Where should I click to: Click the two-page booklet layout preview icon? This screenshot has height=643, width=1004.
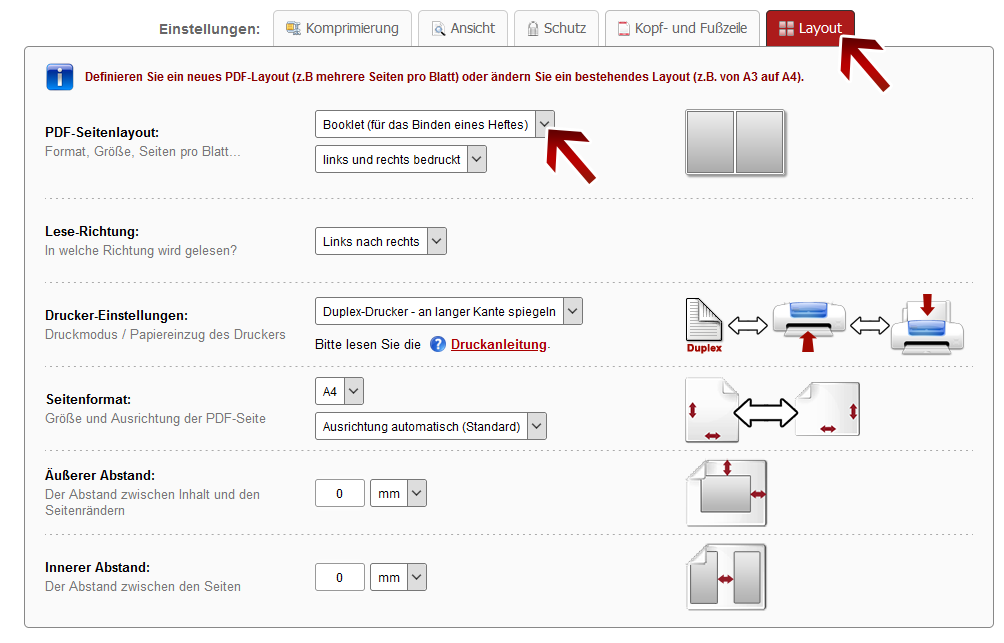[x=736, y=143]
